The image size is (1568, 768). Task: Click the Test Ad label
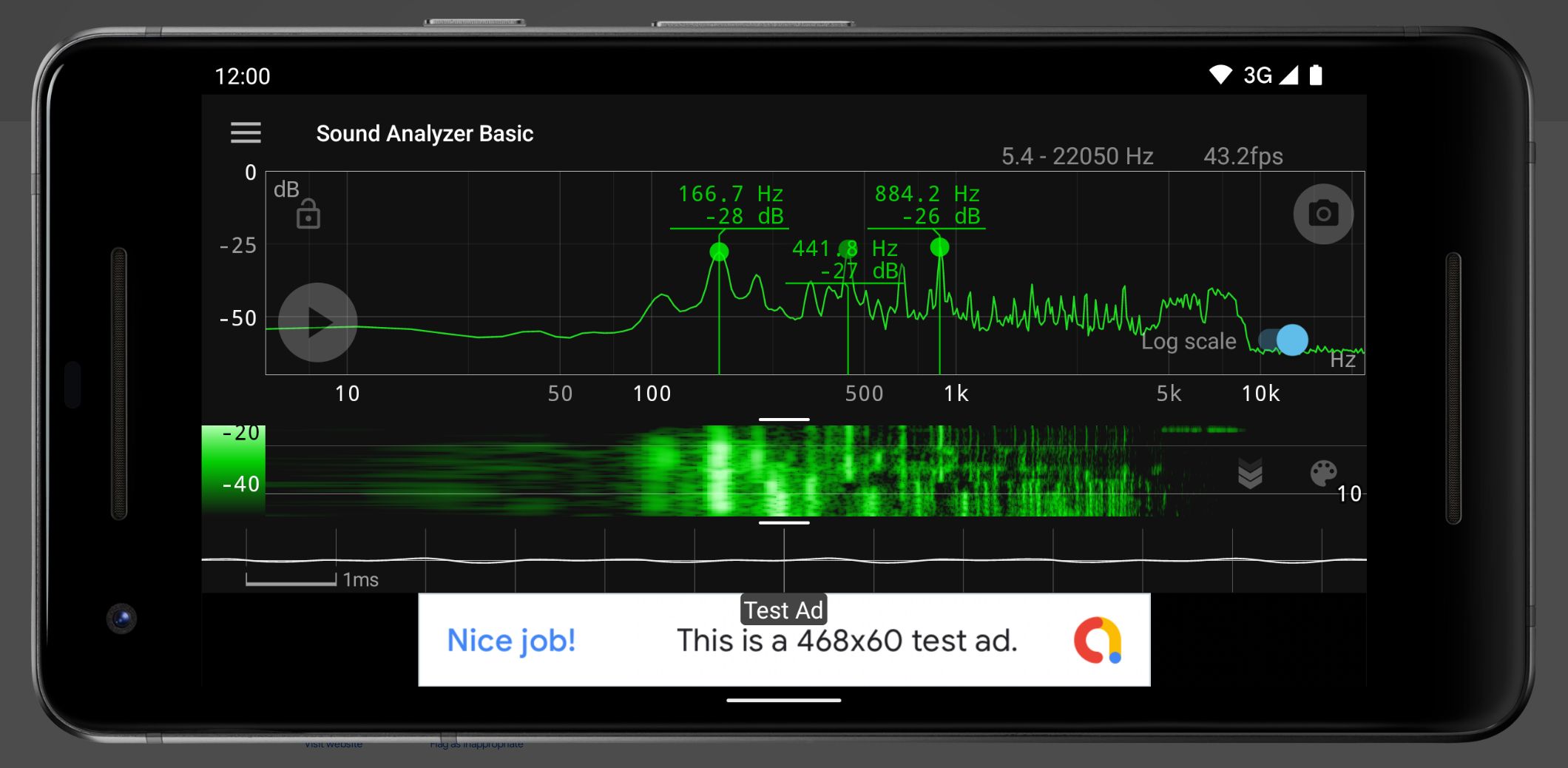pos(783,610)
